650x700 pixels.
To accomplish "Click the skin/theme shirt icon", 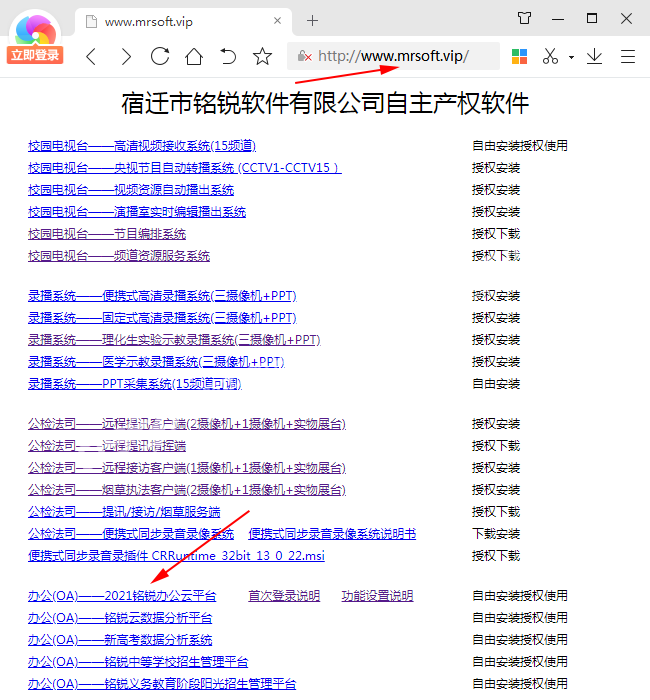I will (x=525, y=18).
